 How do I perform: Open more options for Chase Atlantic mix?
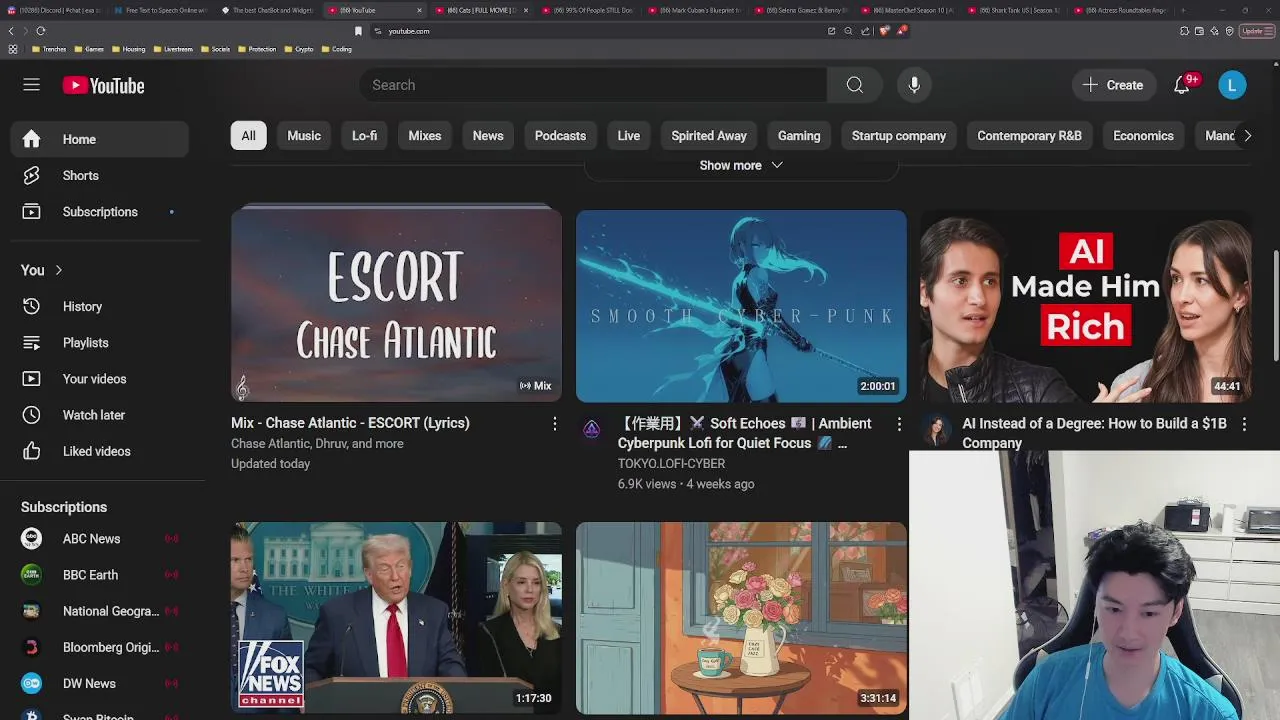(554, 424)
